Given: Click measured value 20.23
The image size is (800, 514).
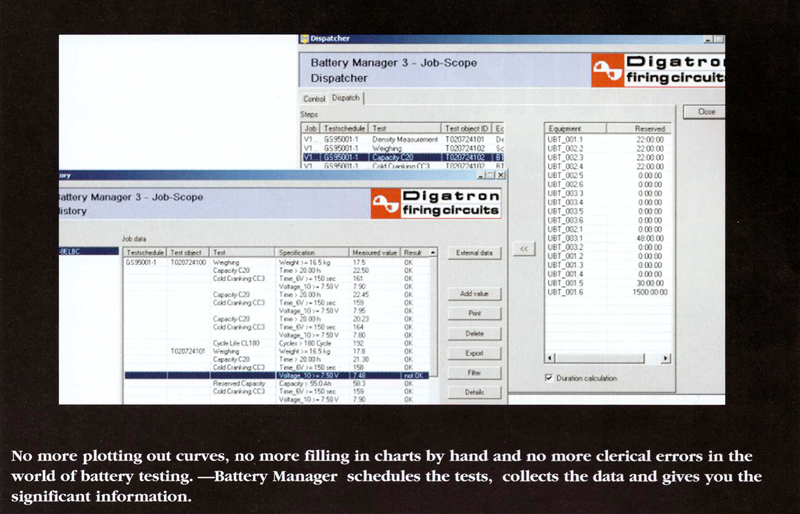Looking at the screenshot, I should tap(361, 319).
